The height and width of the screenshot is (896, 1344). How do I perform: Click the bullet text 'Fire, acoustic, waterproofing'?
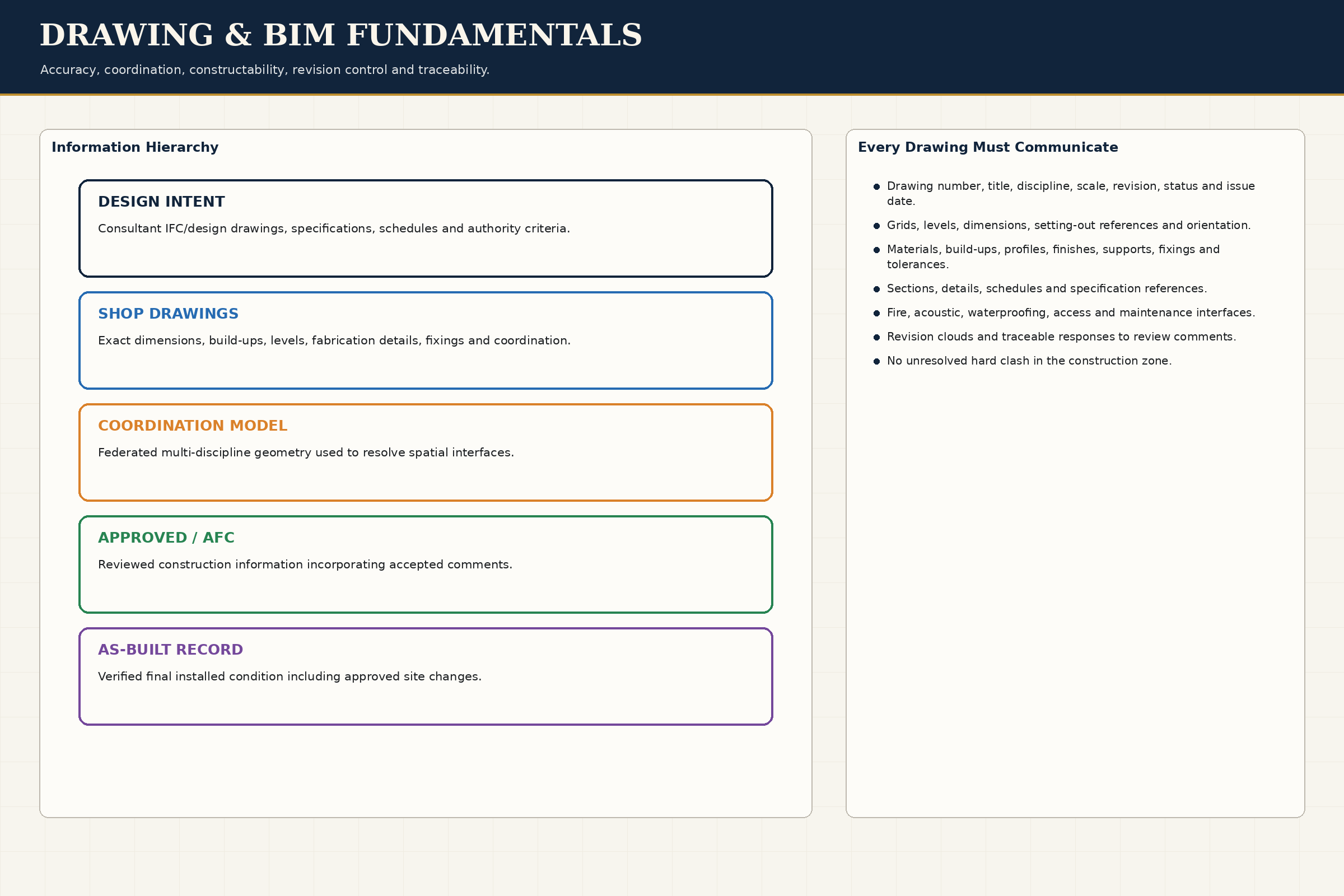tap(1071, 313)
